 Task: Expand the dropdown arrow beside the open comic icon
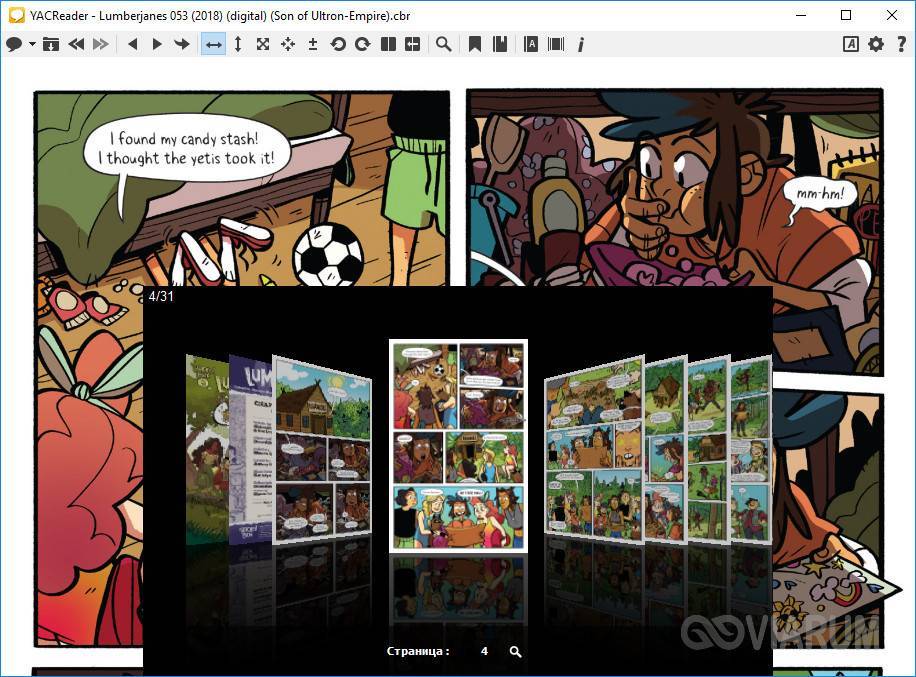coord(32,44)
